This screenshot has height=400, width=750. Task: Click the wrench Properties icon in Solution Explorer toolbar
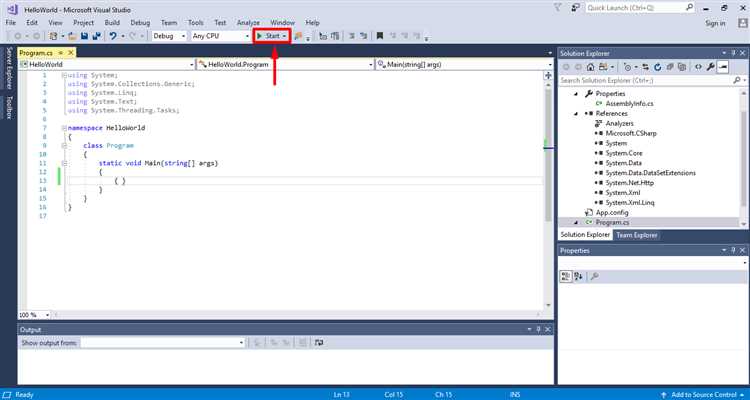tap(711, 67)
